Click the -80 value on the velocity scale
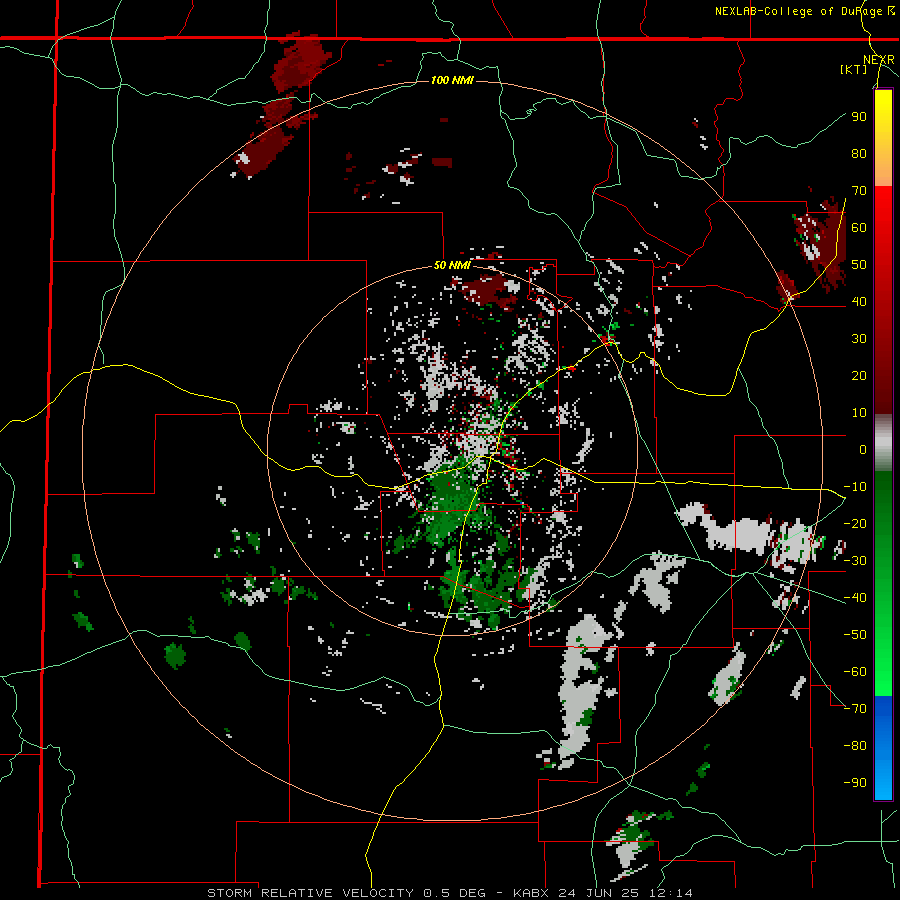The width and height of the screenshot is (900, 900). coord(855,746)
